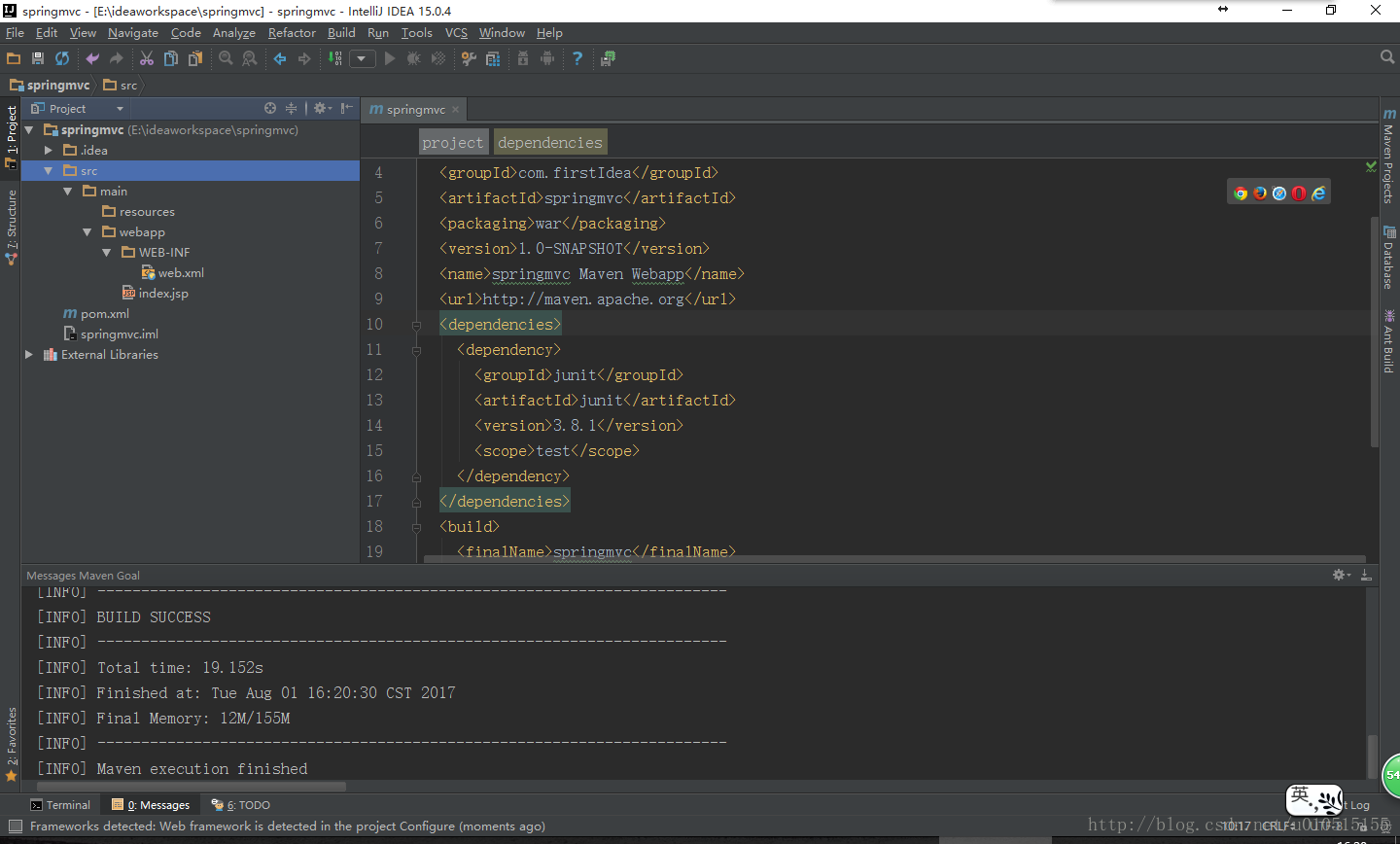Toggle the Maven Projects side panel

point(1389,156)
